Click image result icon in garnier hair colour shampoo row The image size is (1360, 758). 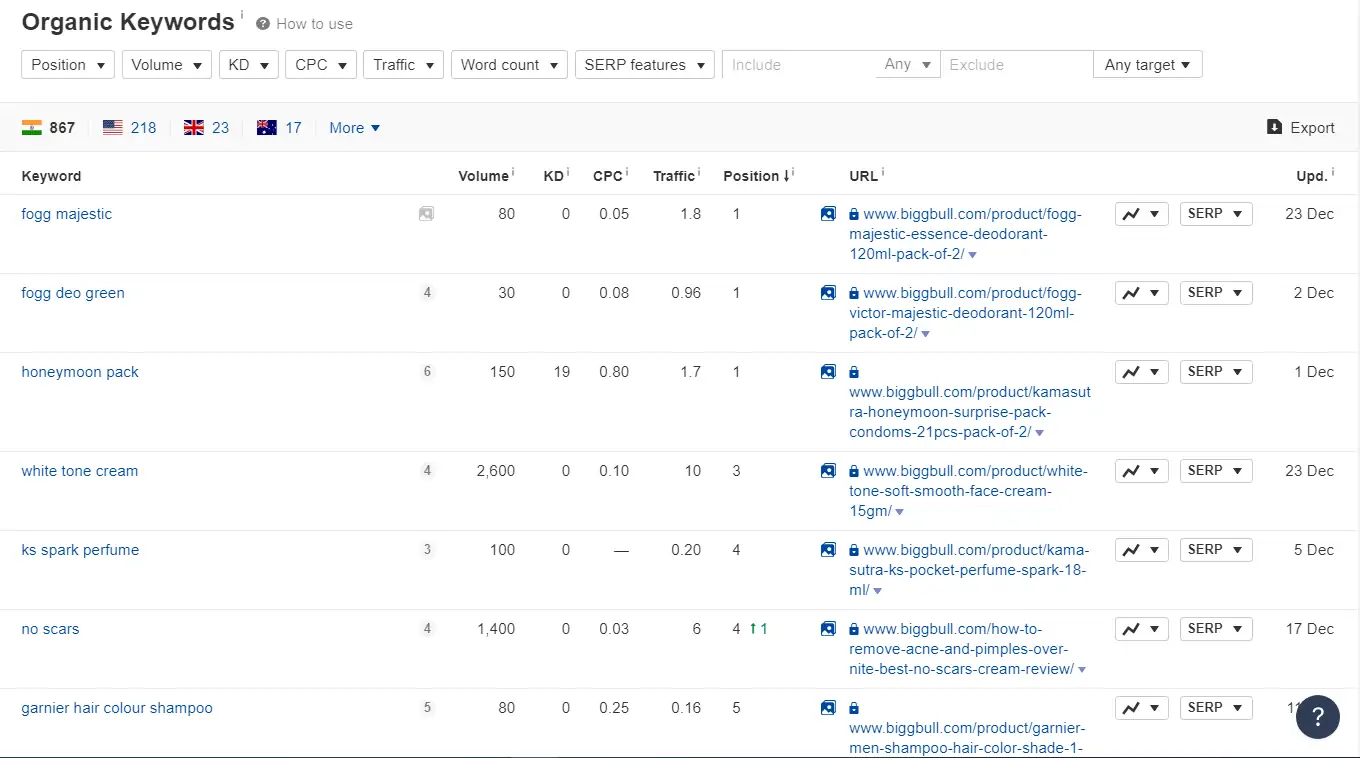[828, 708]
